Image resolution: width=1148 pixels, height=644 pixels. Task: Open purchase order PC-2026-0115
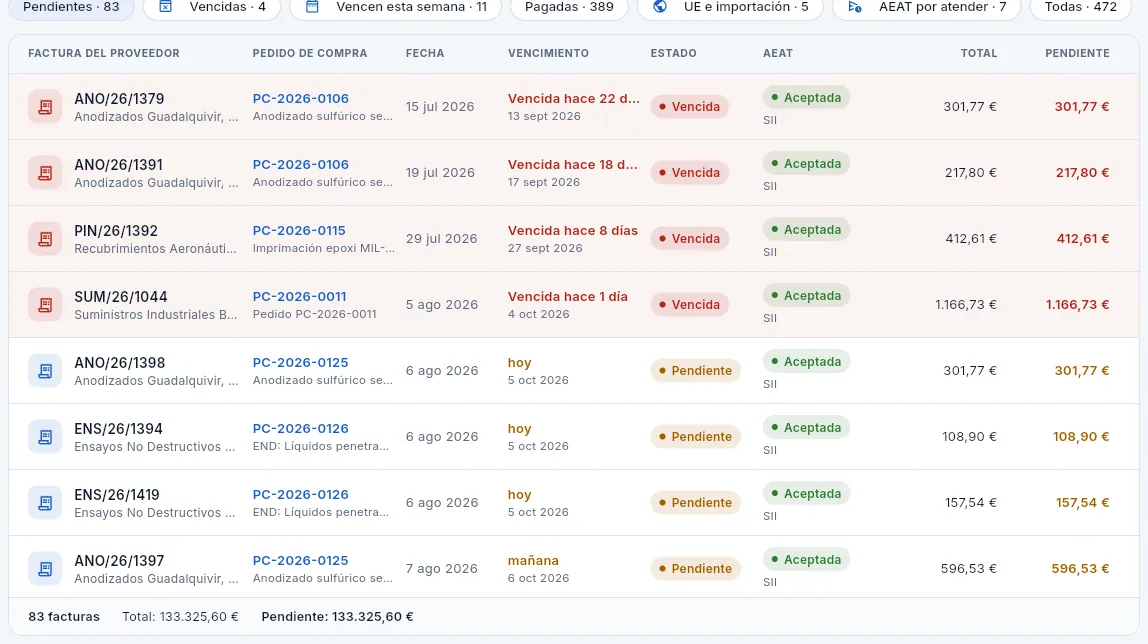299,231
